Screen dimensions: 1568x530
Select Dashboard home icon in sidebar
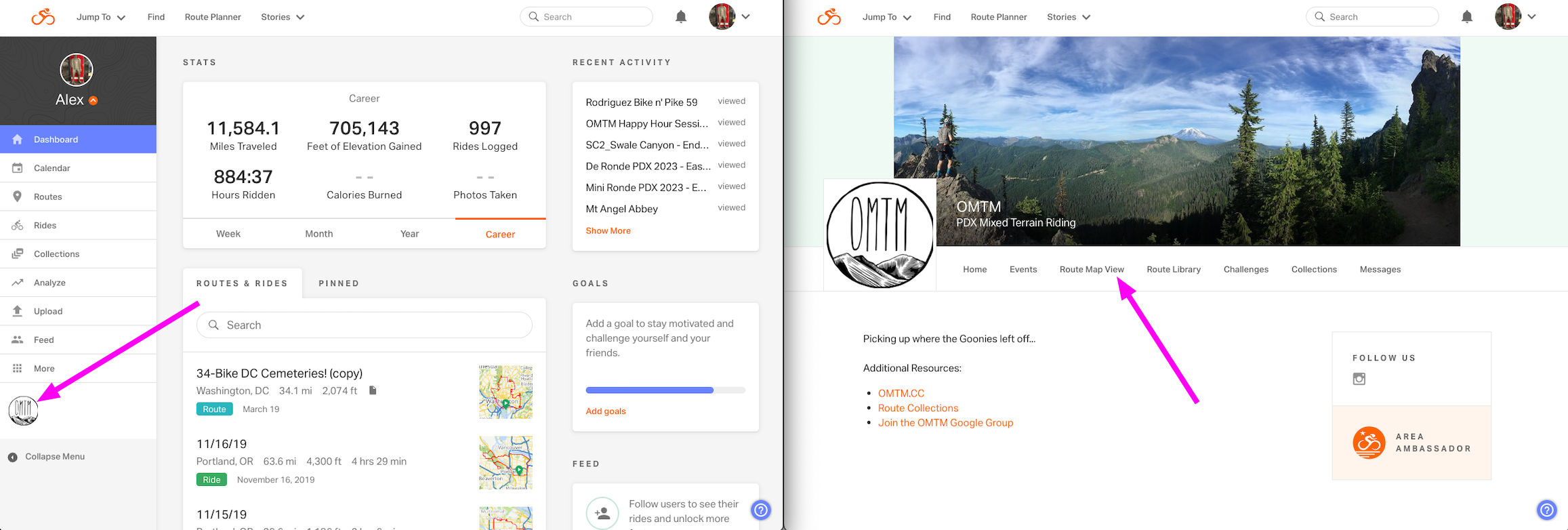point(18,139)
